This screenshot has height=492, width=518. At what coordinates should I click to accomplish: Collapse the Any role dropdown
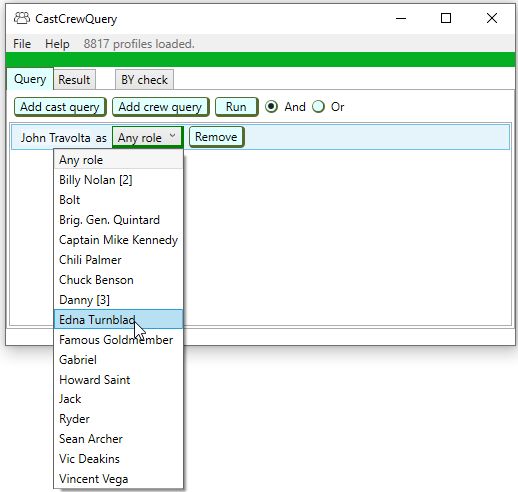[147, 137]
